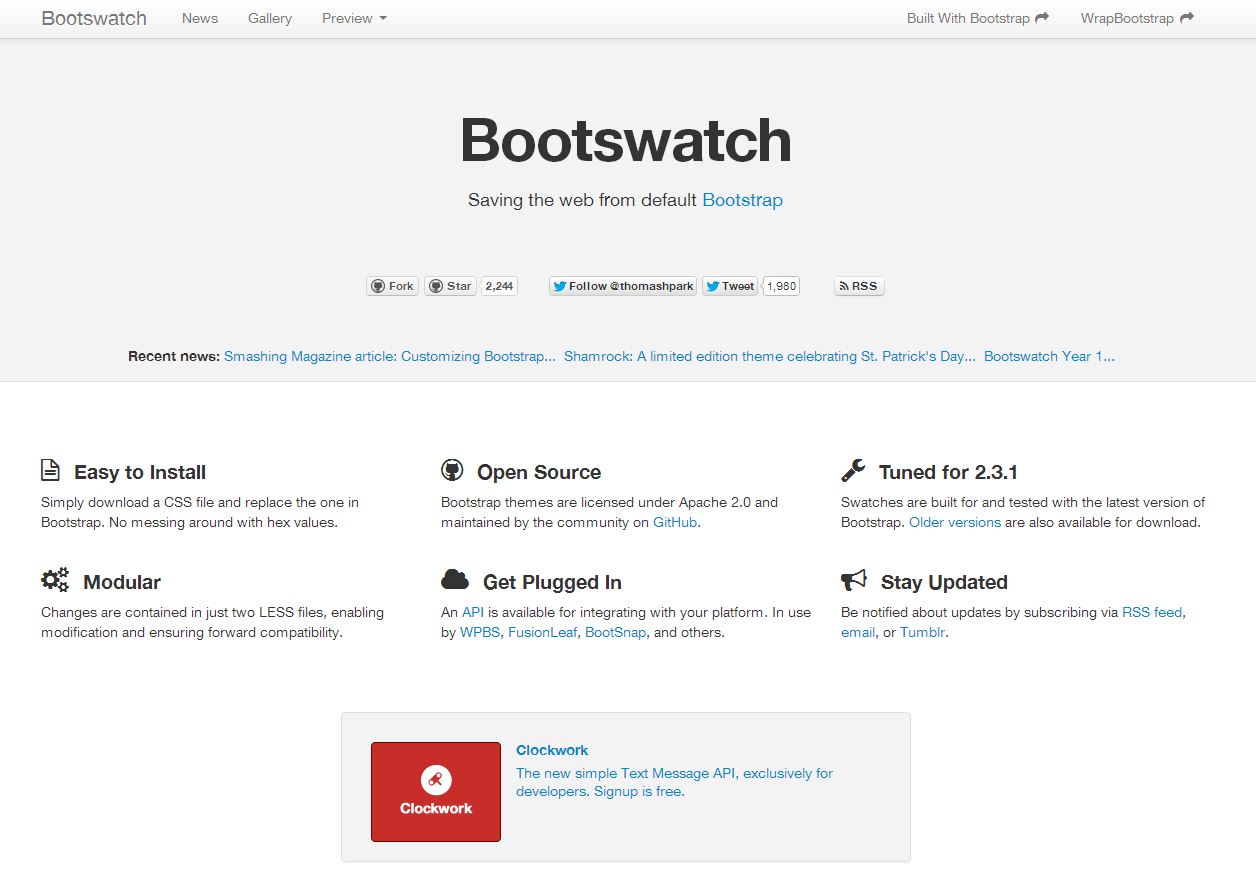
Task: Open the Tumblr link
Action: [922, 632]
